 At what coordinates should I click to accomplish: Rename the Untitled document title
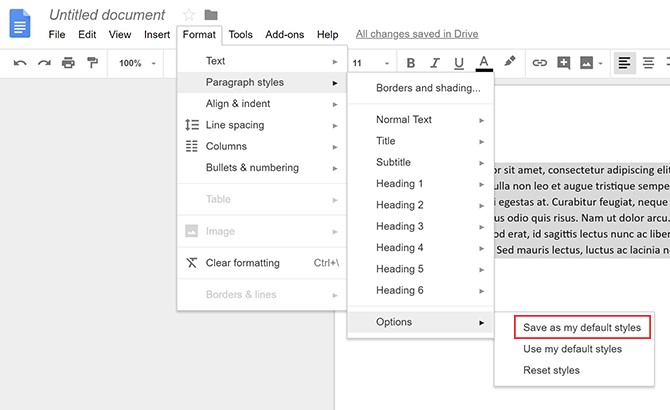tap(107, 15)
